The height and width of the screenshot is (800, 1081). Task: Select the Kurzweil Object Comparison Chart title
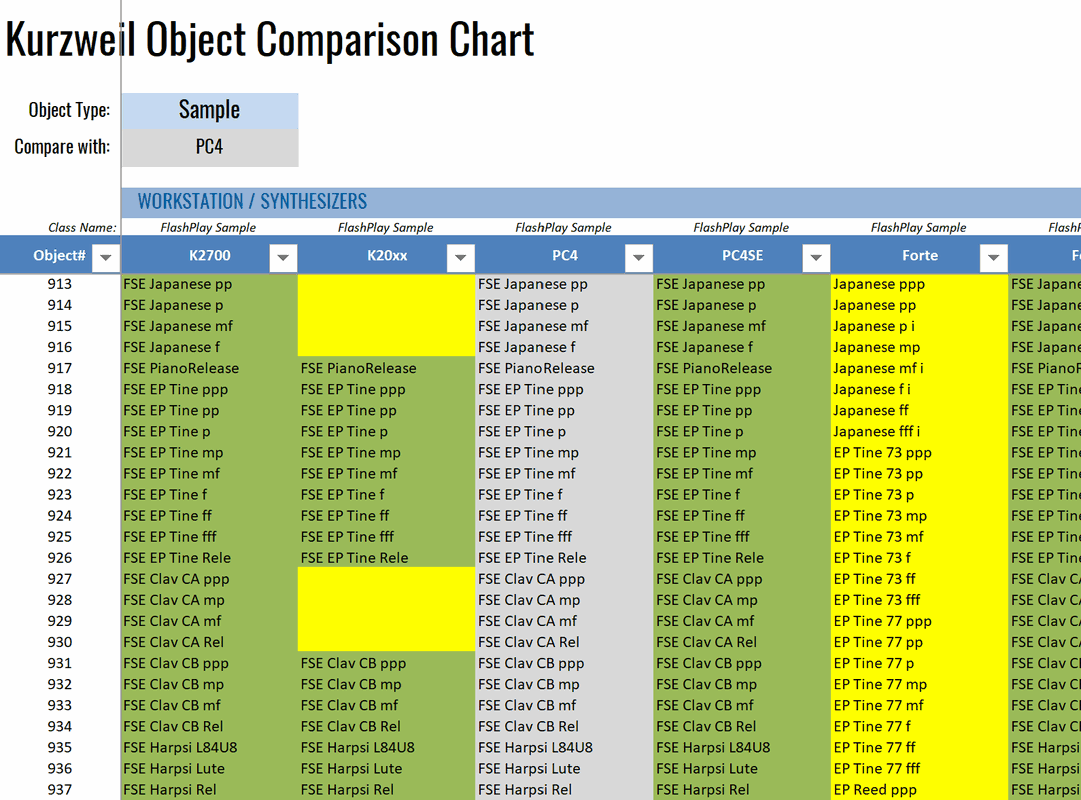click(270, 39)
